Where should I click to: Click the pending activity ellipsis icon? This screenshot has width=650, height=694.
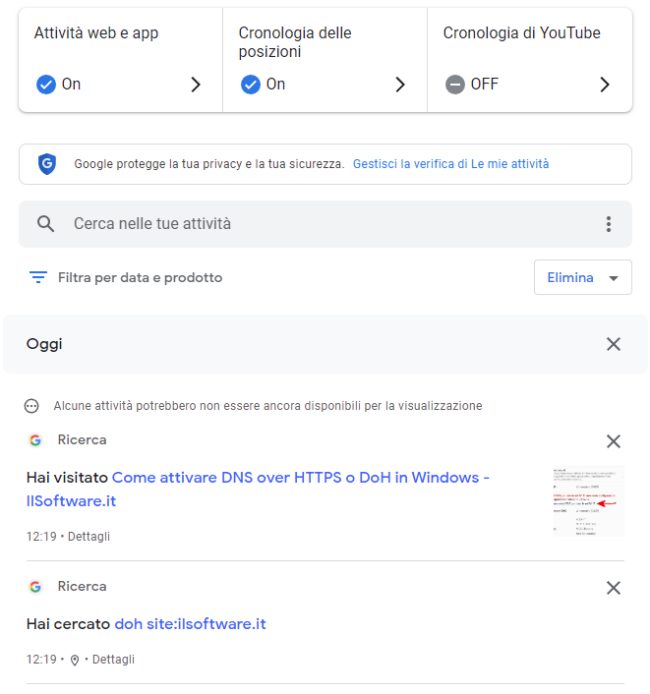pyautogui.click(x=31, y=406)
